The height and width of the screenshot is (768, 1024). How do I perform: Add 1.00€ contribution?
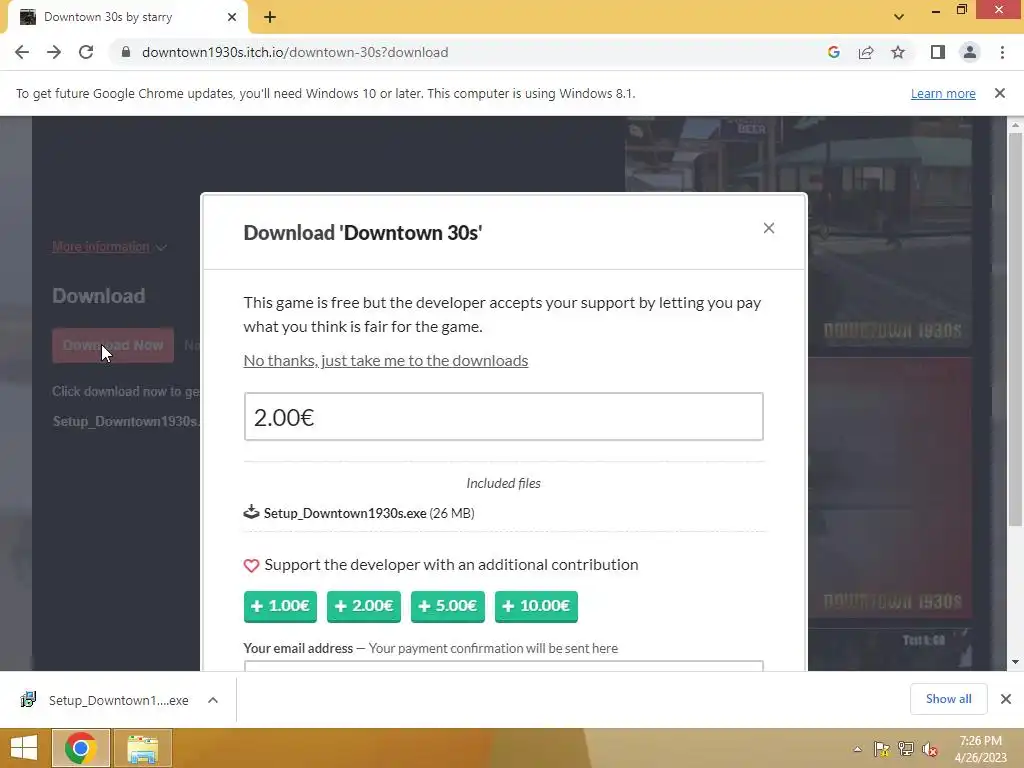tap(280, 607)
